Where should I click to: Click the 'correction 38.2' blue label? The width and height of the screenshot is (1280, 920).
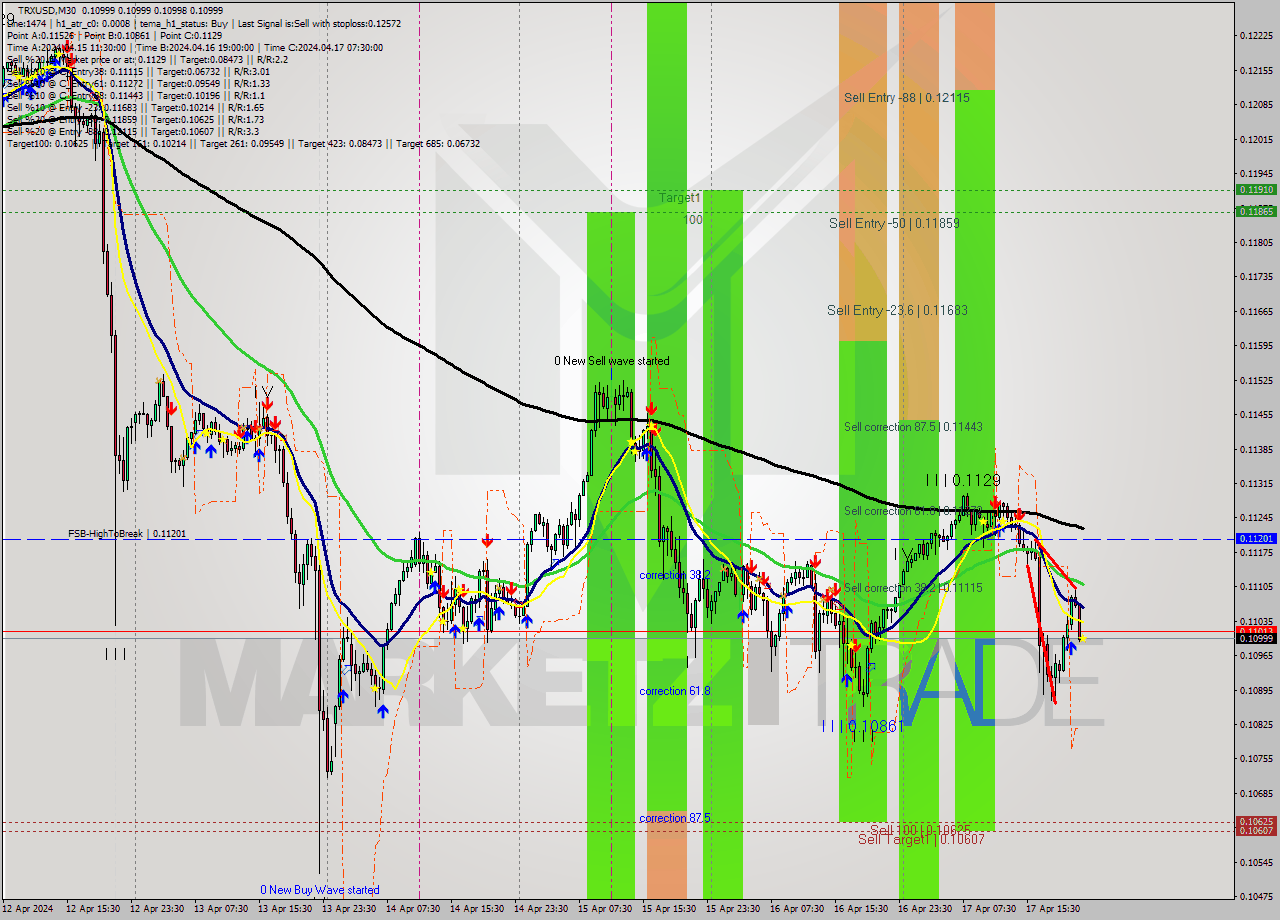pyautogui.click(x=675, y=576)
